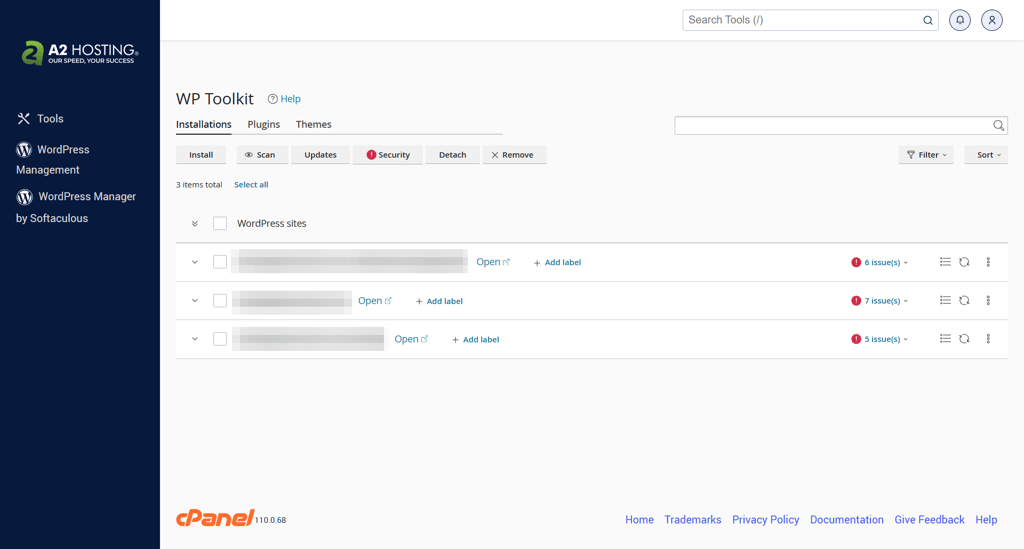Click the cPanel logo in footer
The image size is (1024, 549).
(215, 518)
